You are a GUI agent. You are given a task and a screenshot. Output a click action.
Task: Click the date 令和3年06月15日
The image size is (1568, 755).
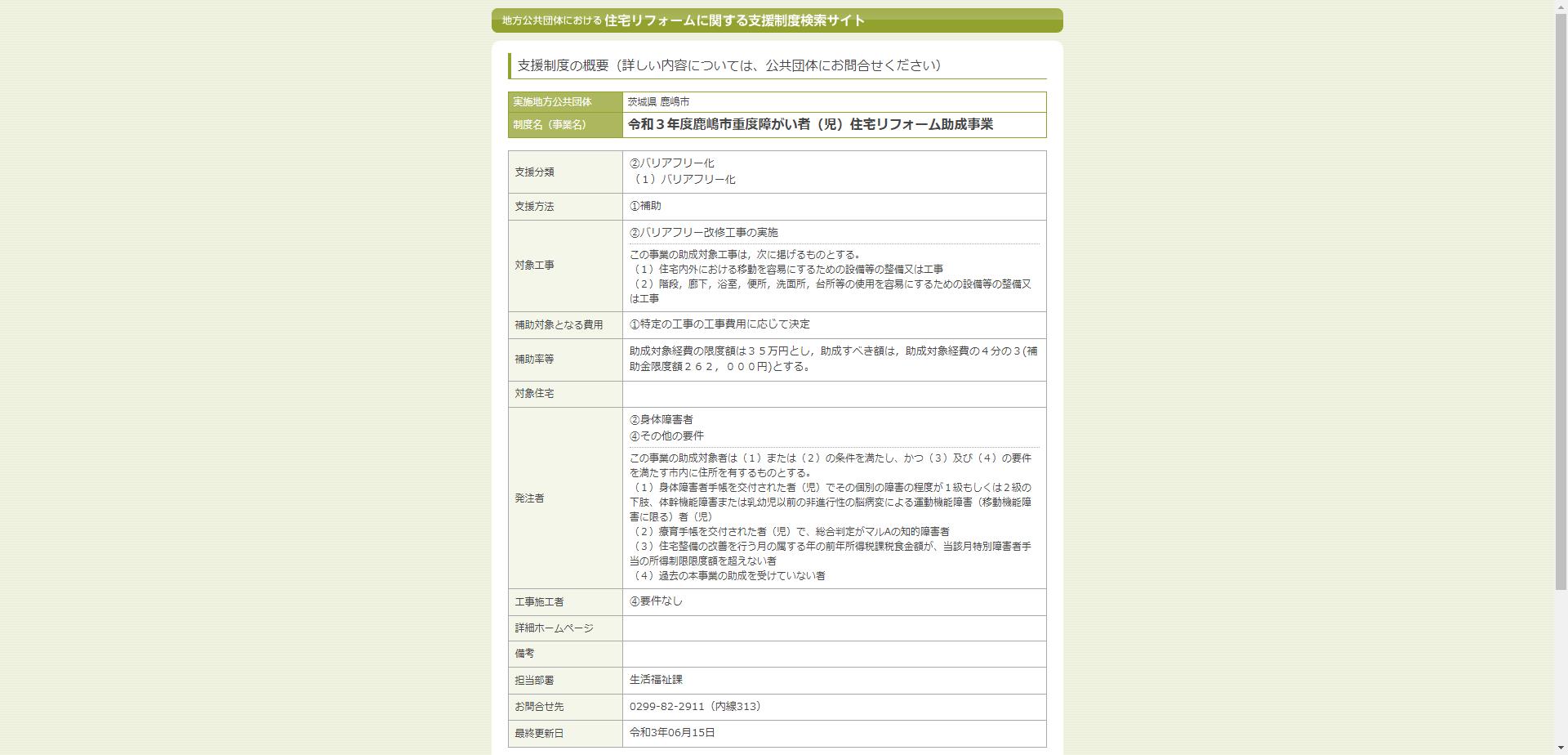pos(672,733)
